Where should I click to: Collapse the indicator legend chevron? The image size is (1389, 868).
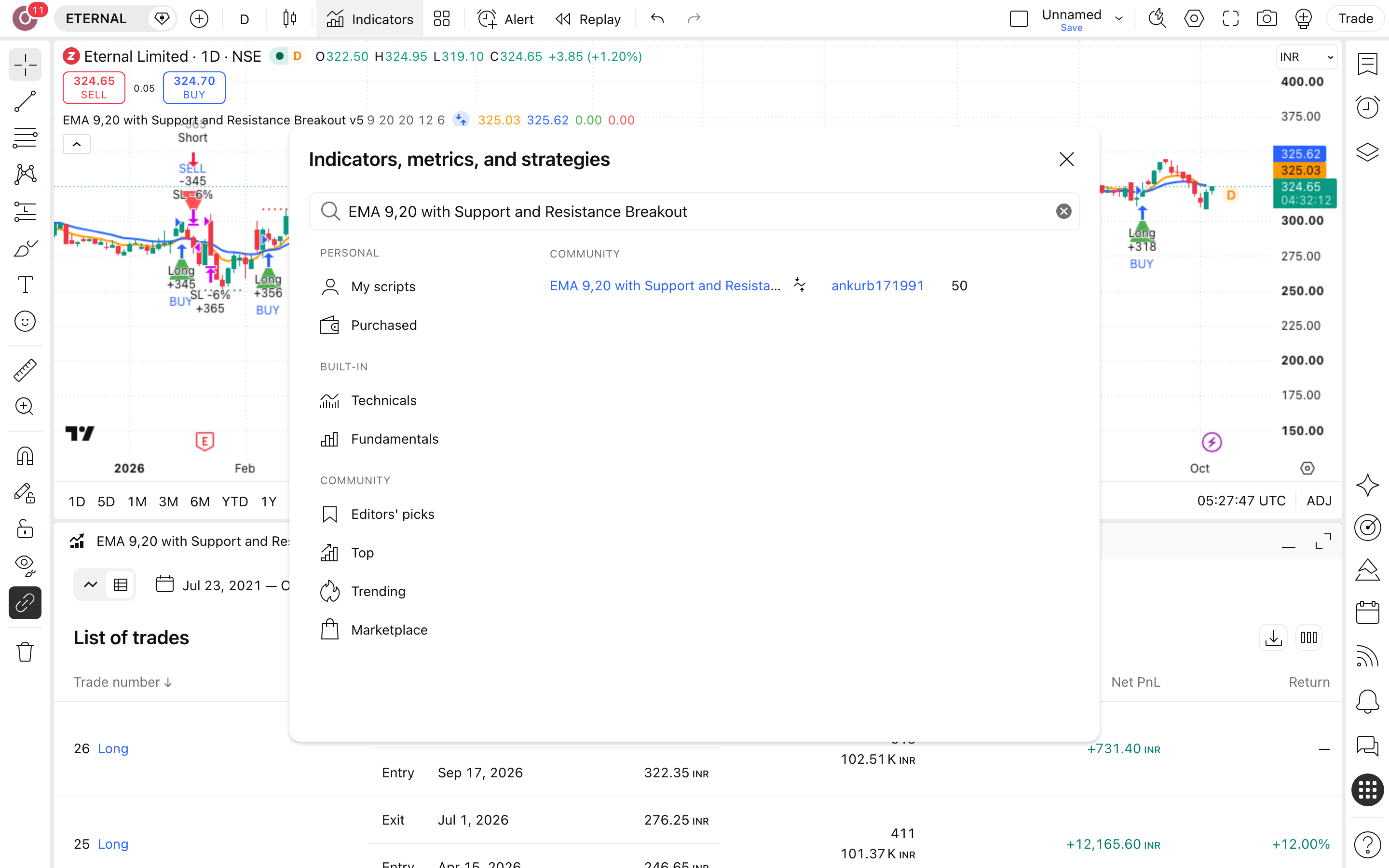click(x=76, y=144)
